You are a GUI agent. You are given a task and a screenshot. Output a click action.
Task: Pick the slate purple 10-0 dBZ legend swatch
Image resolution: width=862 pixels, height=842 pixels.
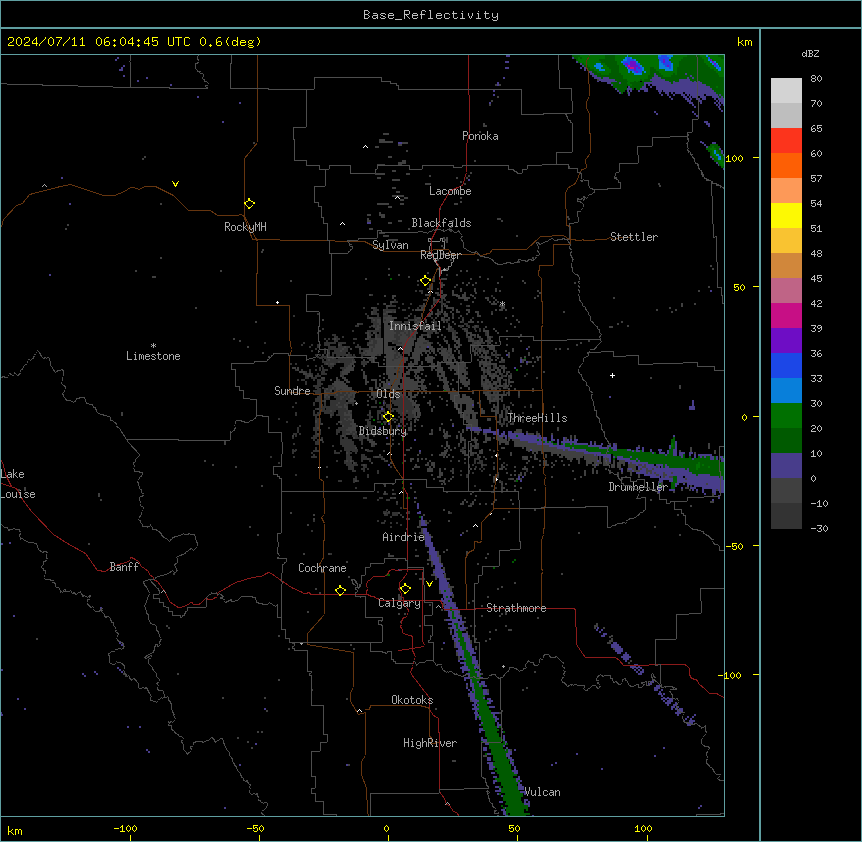coord(786,466)
